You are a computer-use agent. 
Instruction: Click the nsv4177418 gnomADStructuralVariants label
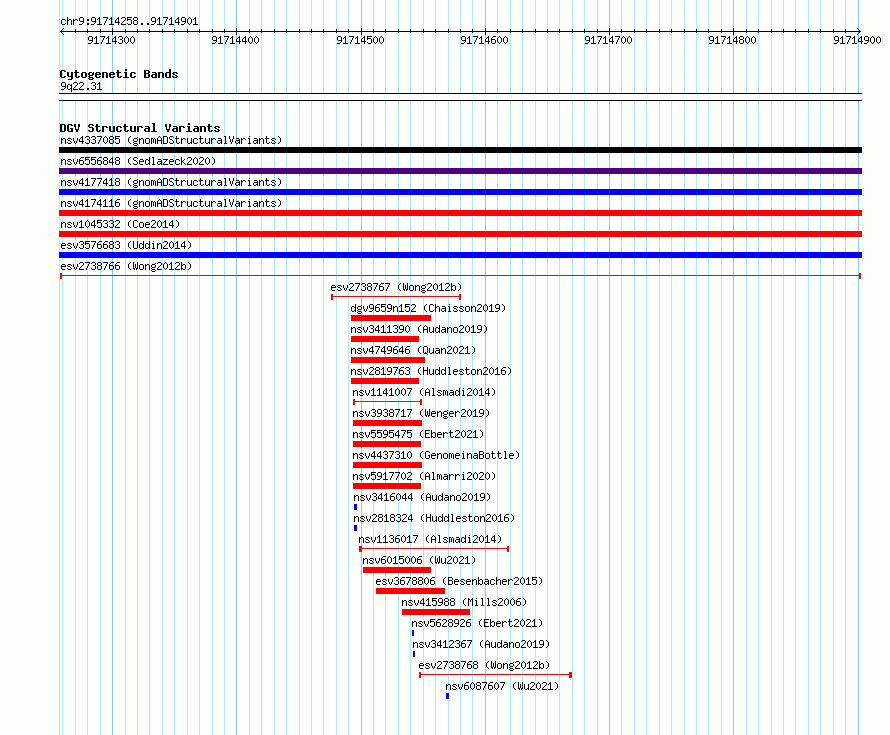pyautogui.click(x=171, y=182)
